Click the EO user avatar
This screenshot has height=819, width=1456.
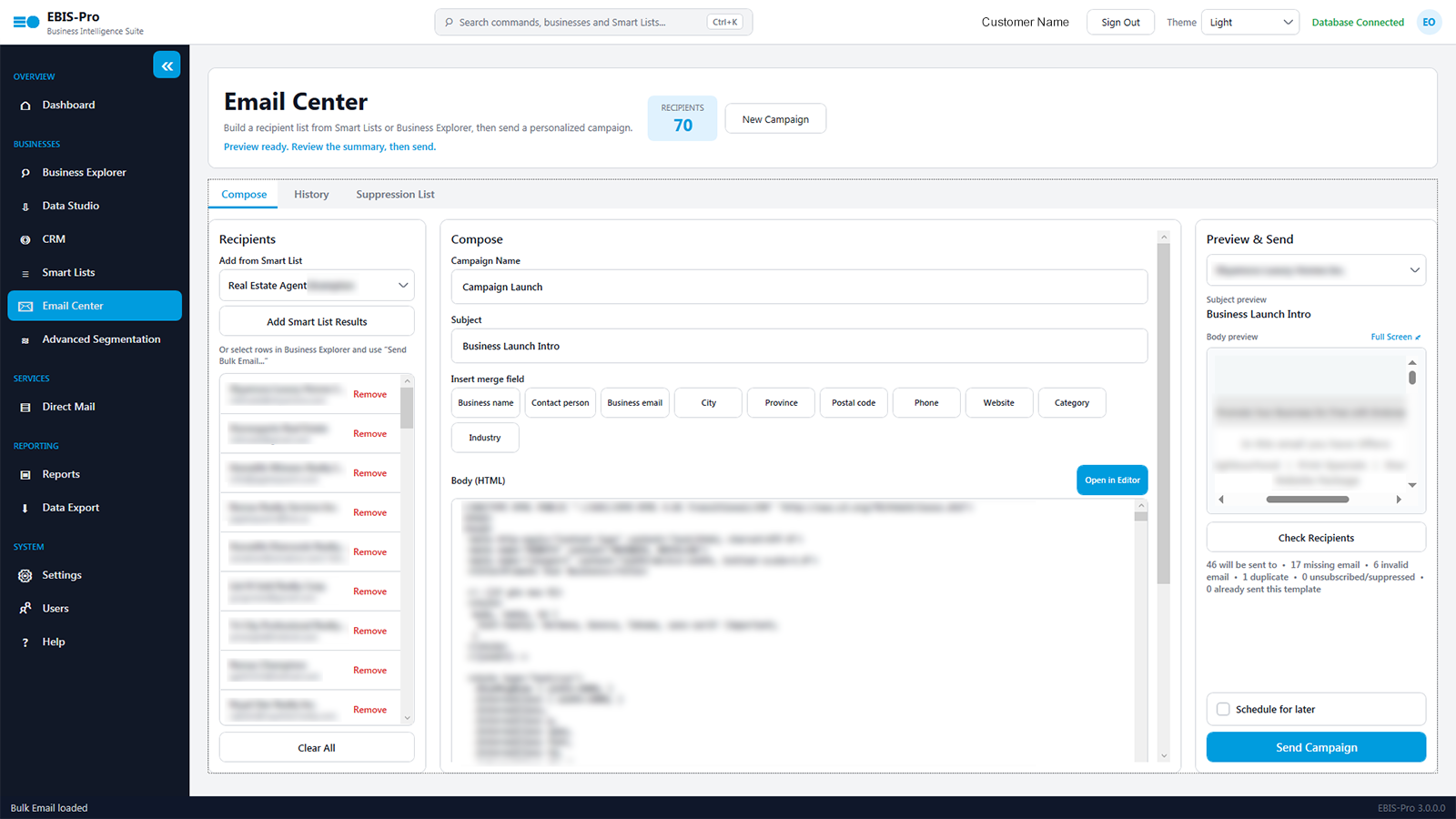[x=1429, y=22]
